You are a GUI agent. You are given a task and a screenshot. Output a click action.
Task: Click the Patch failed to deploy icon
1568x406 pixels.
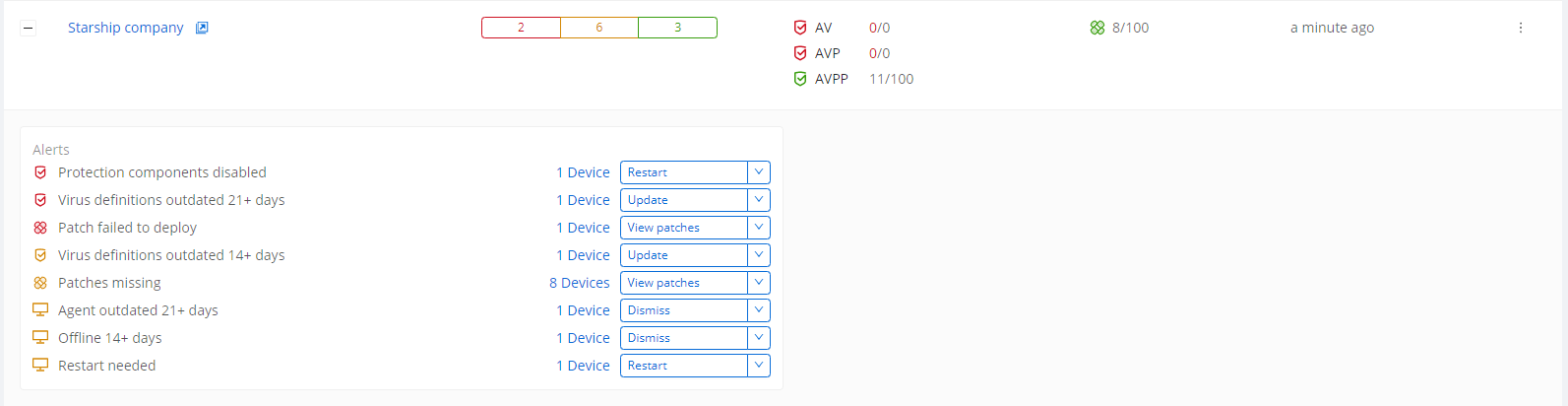[x=40, y=228]
